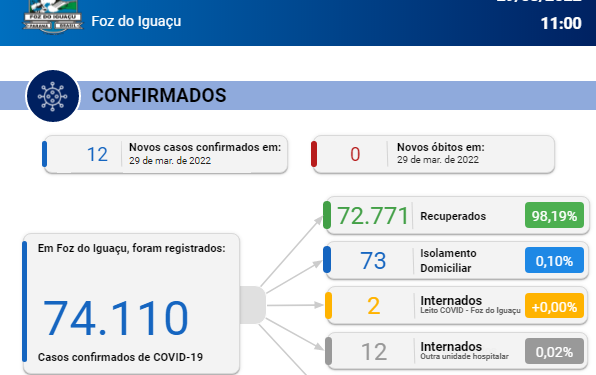Viewport: 596px width, 375px height.
Task: Click the new deaths count 0
Action: pos(355,154)
